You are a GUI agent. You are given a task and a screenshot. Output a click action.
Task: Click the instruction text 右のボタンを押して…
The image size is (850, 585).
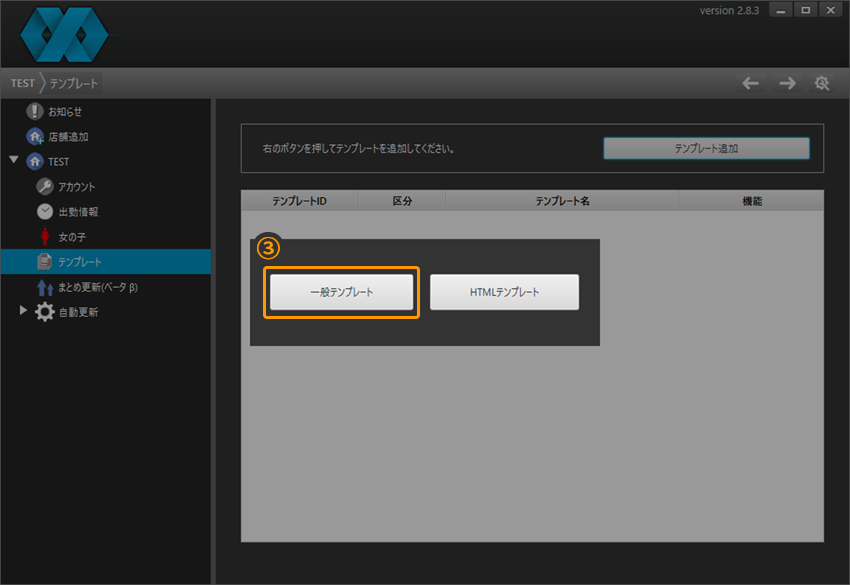pos(358,149)
